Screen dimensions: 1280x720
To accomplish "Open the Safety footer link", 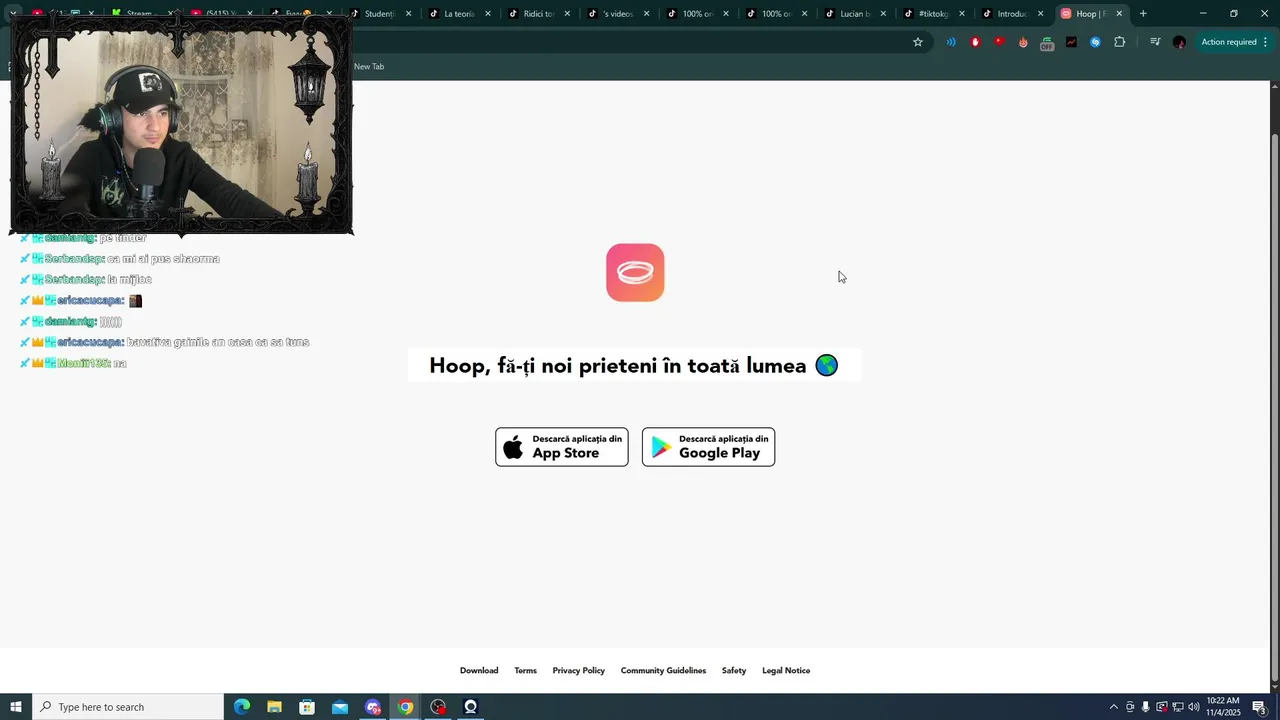I will [x=734, y=671].
